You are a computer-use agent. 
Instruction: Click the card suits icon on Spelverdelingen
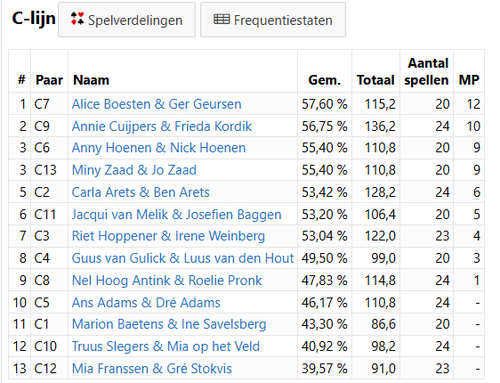(x=77, y=19)
